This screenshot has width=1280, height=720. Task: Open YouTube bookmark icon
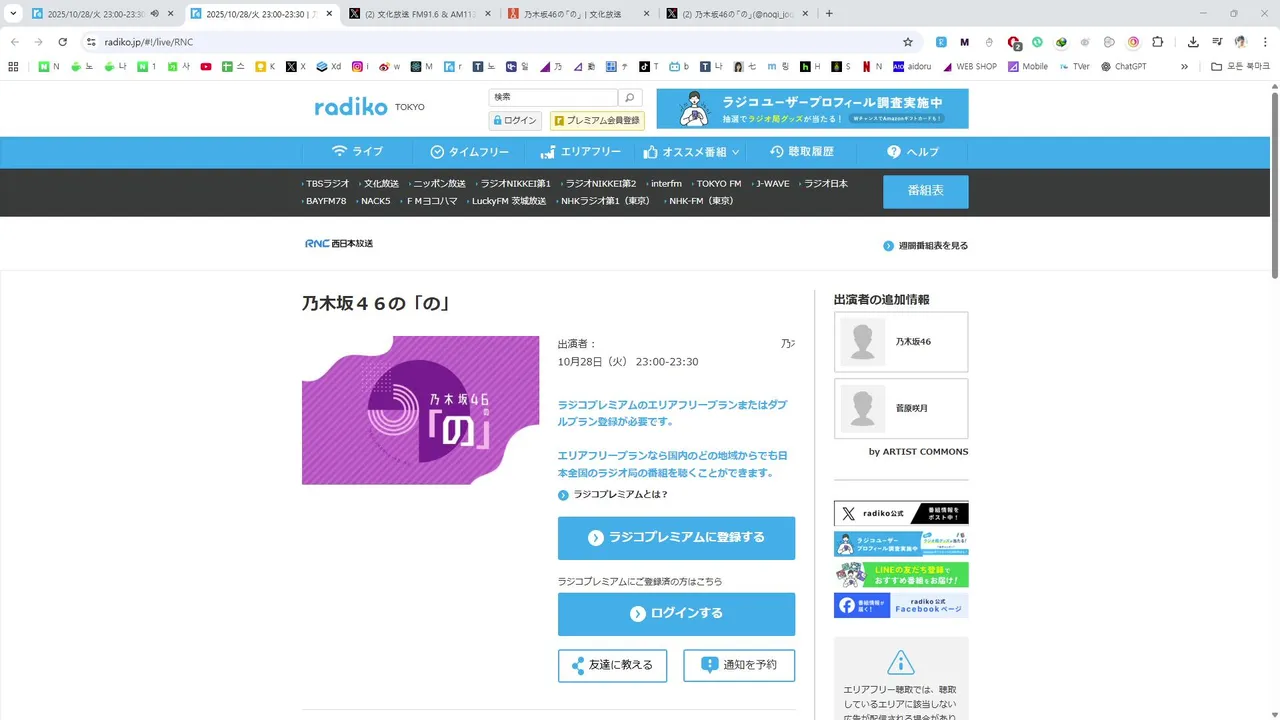pyautogui.click(x=206, y=67)
